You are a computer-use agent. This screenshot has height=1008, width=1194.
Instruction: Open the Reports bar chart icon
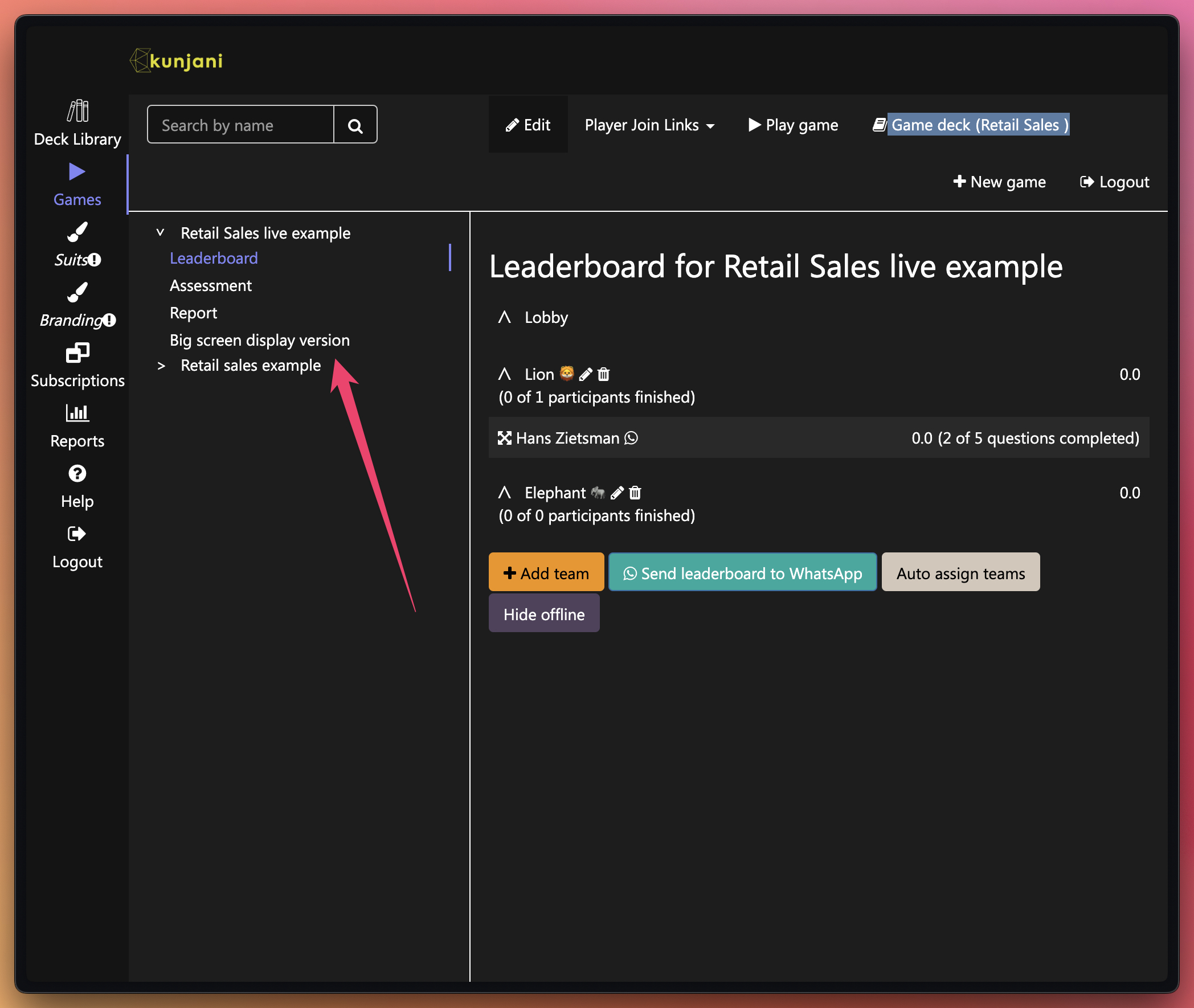pyautogui.click(x=77, y=412)
